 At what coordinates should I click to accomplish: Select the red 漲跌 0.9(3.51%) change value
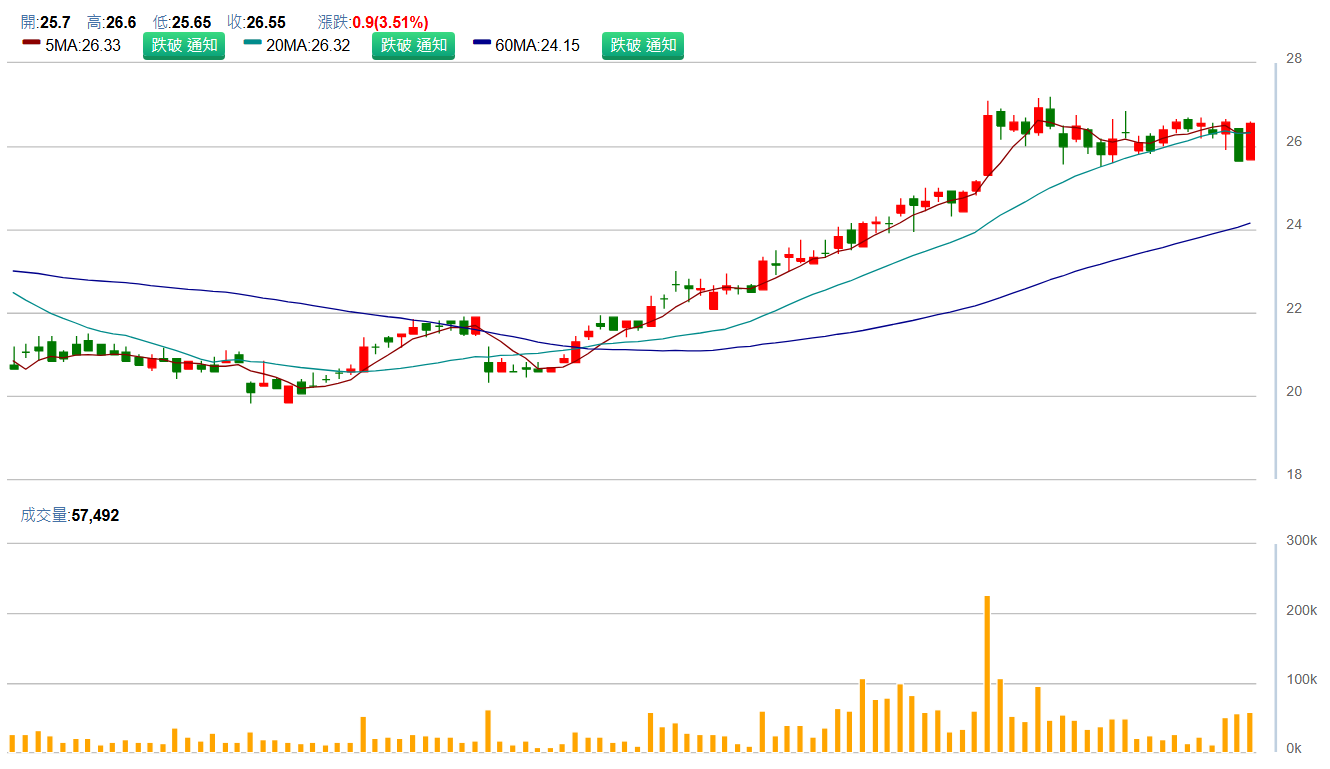click(x=390, y=22)
